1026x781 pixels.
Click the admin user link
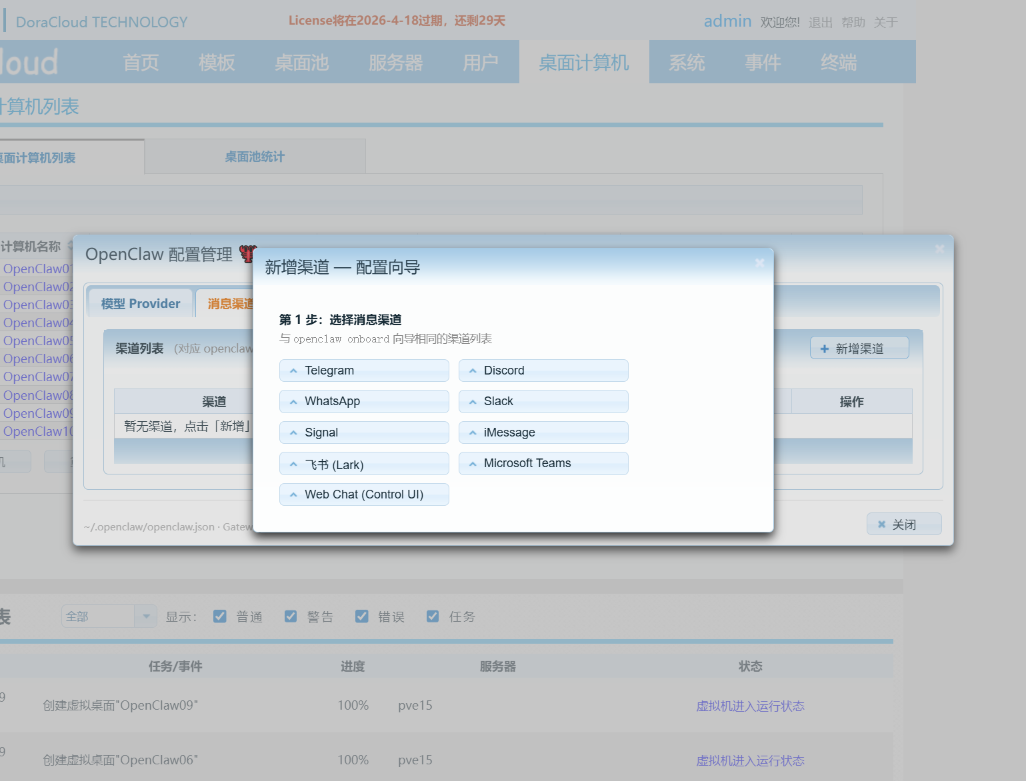(727, 21)
